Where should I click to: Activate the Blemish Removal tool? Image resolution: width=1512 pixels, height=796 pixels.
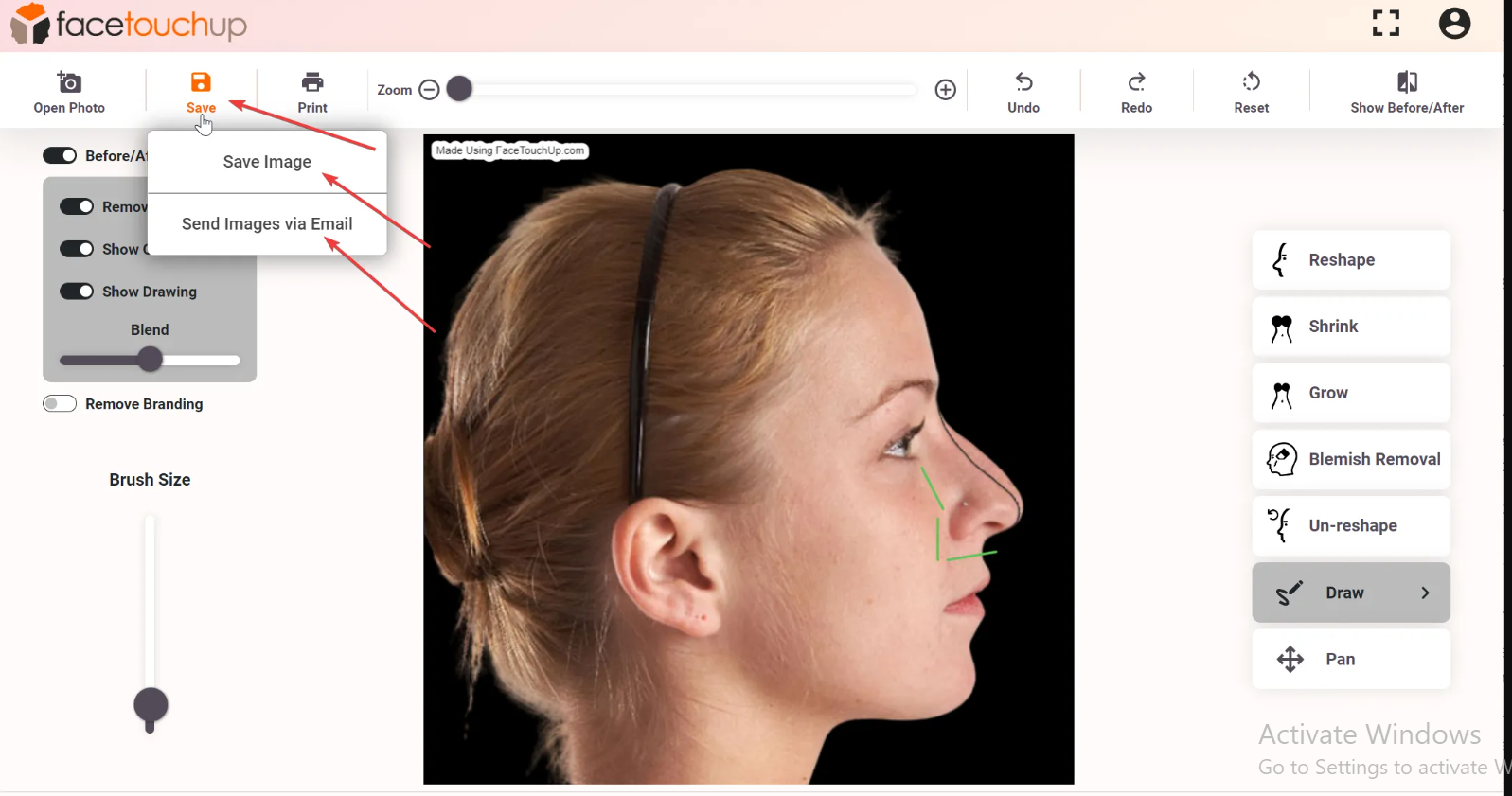pyautogui.click(x=1351, y=460)
